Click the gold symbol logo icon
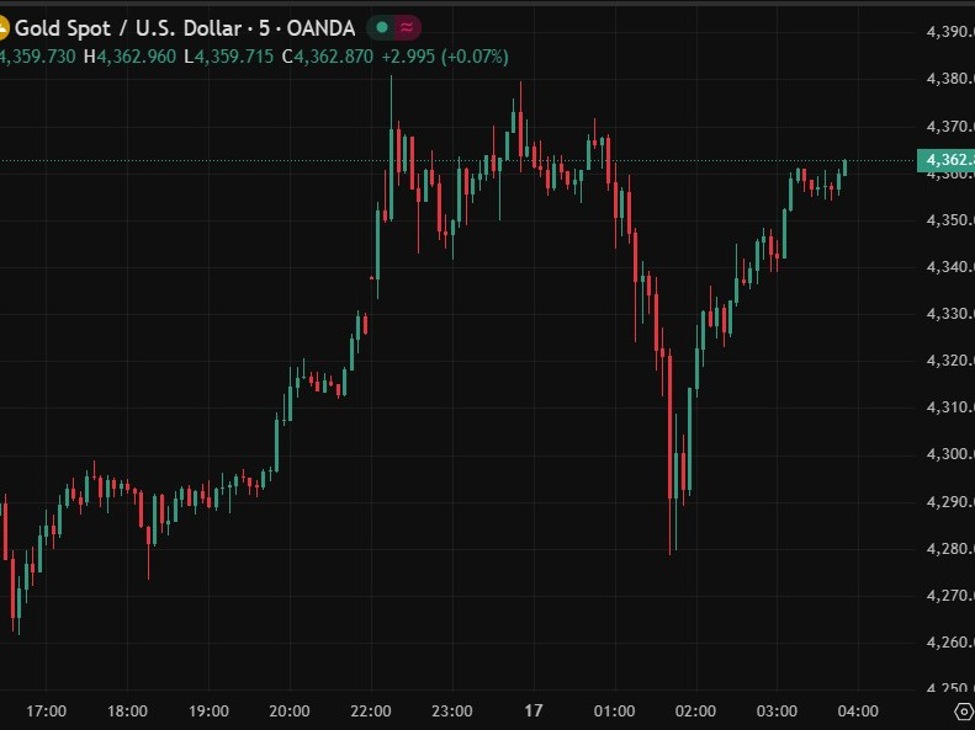975x730 pixels. coord(3,27)
